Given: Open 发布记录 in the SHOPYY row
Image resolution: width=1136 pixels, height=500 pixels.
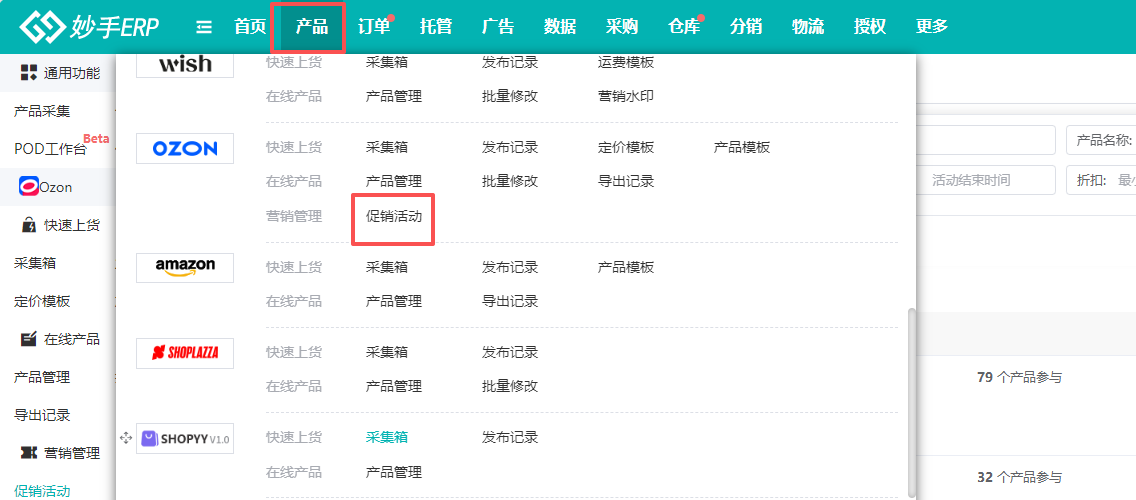Looking at the screenshot, I should pyautogui.click(x=510, y=437).
